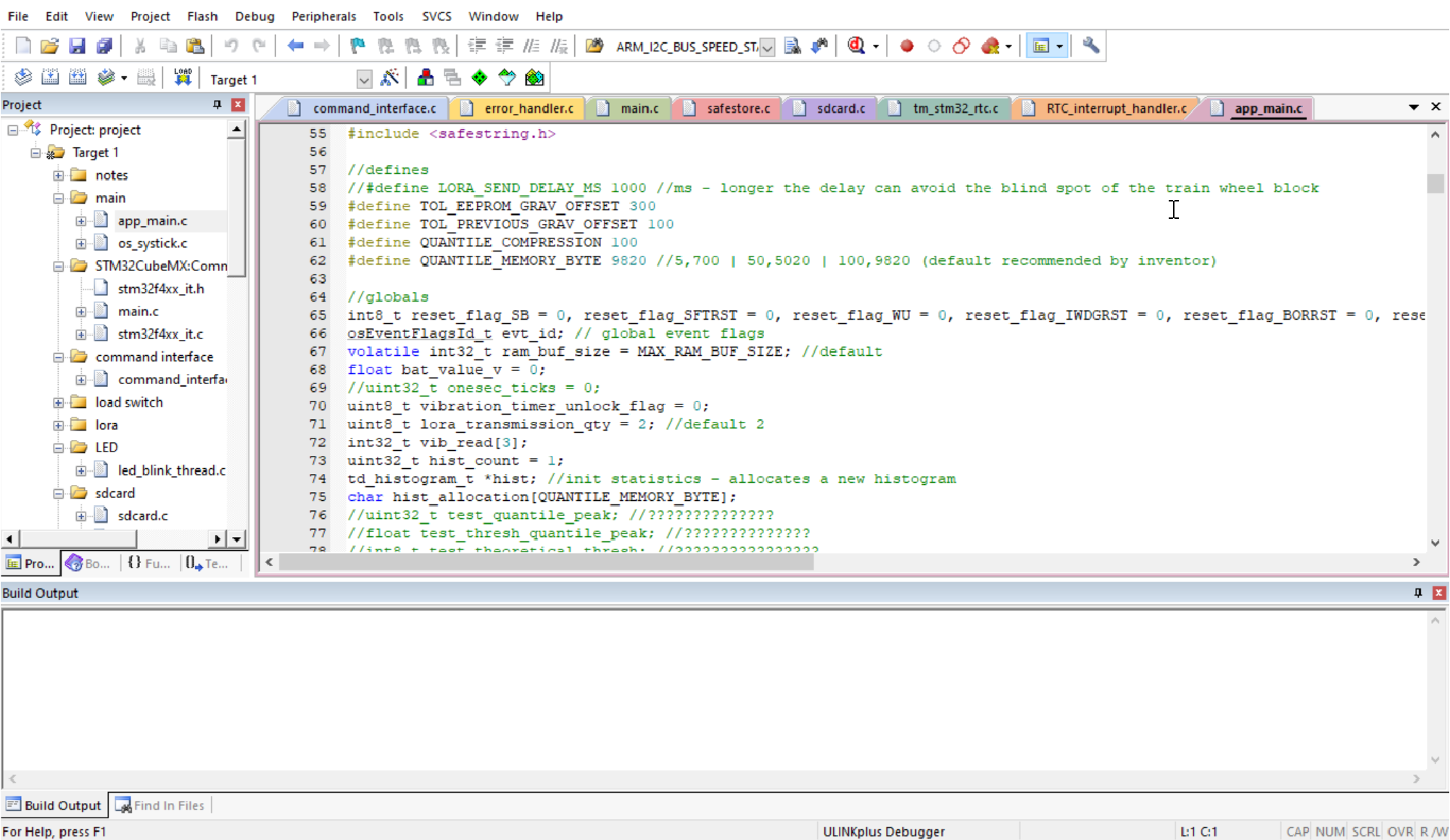Viewport: 1450px width, 840px height.
Task: Open Configuration with wrench icon
Action: [1090, 46]
